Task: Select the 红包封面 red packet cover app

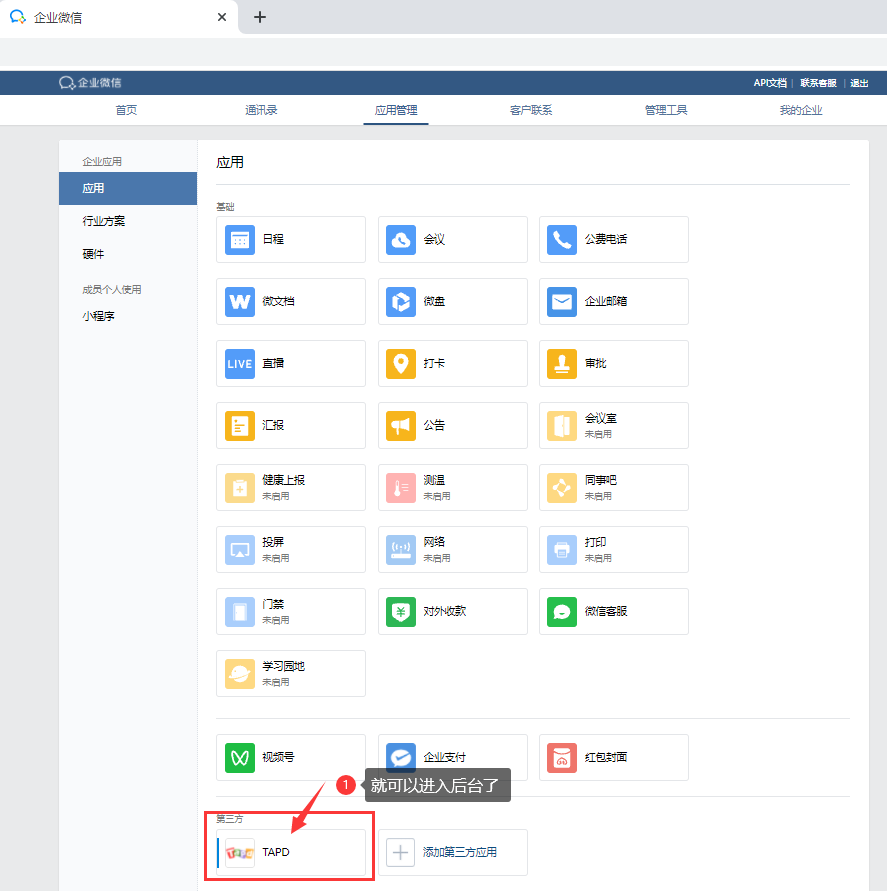Action: (613, 757)
